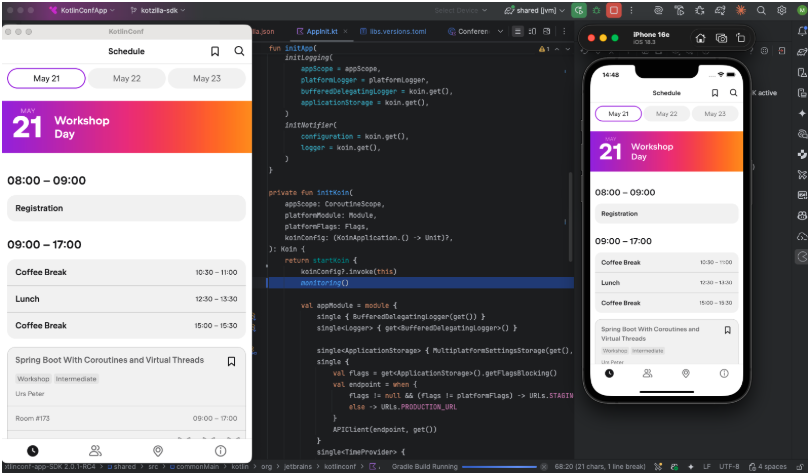The height and width of the screenshot is (473, 808).
Task: Stop the running process
Action: pyautogui.click(x=614, y=10)
